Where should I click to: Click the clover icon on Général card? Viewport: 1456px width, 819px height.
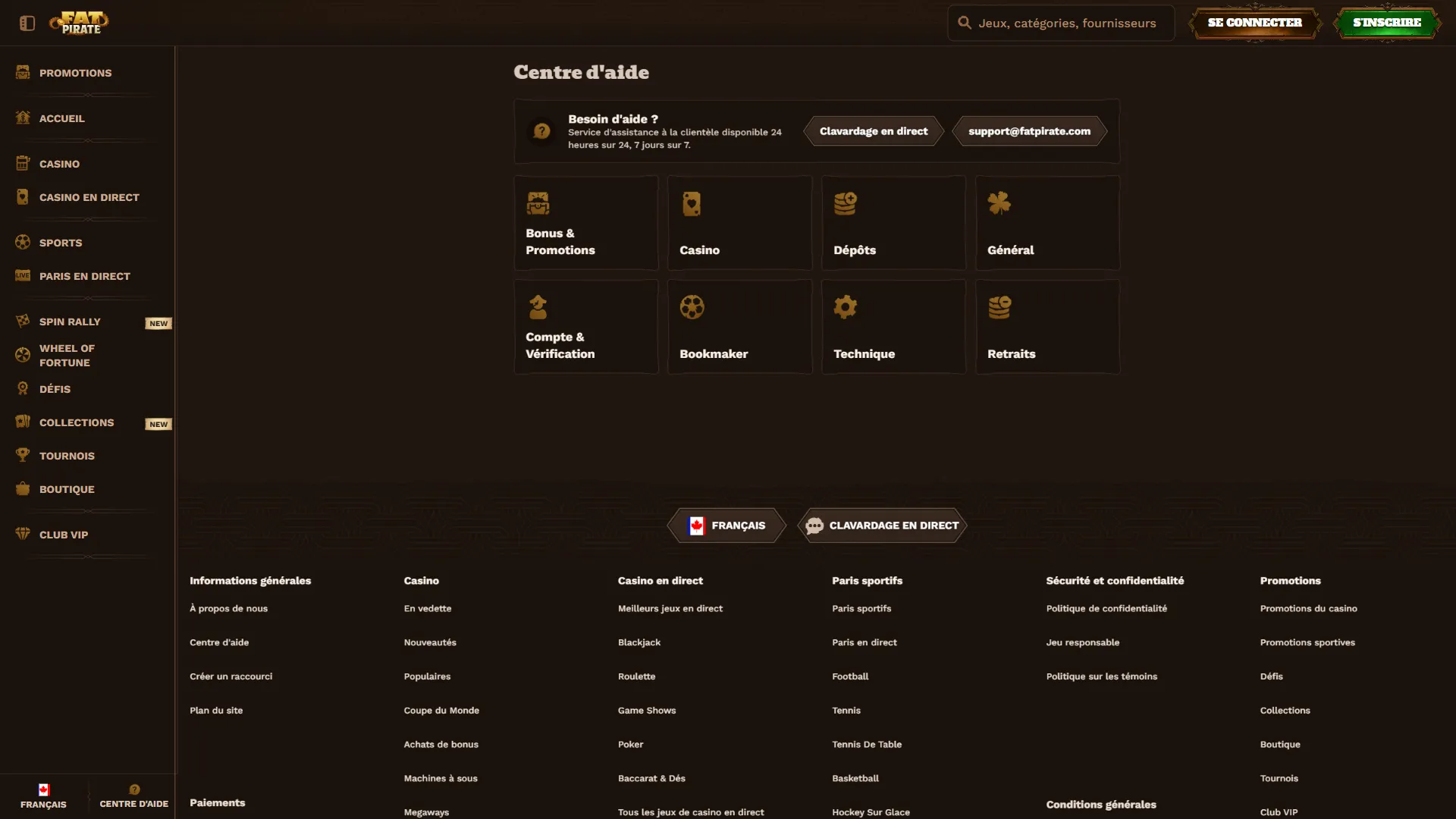coord(999,203)
